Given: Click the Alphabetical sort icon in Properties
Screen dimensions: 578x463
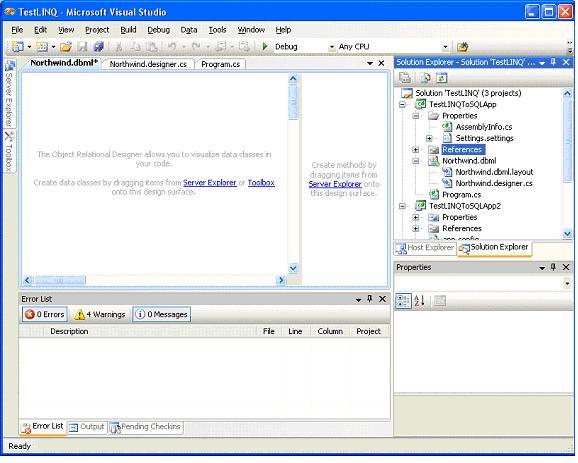Looking at the screenshot, I should tap(419, 301).
